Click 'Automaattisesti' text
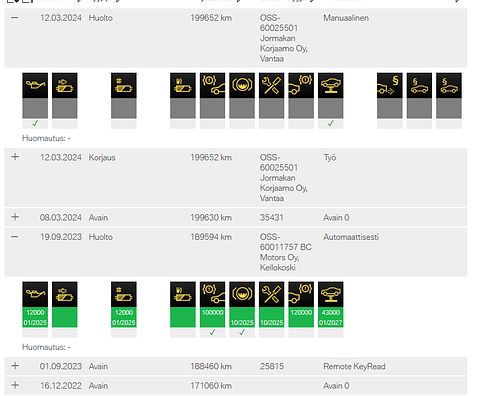Image resolution: width=480 pixels, height=396 pixels. tap(351, 237)
